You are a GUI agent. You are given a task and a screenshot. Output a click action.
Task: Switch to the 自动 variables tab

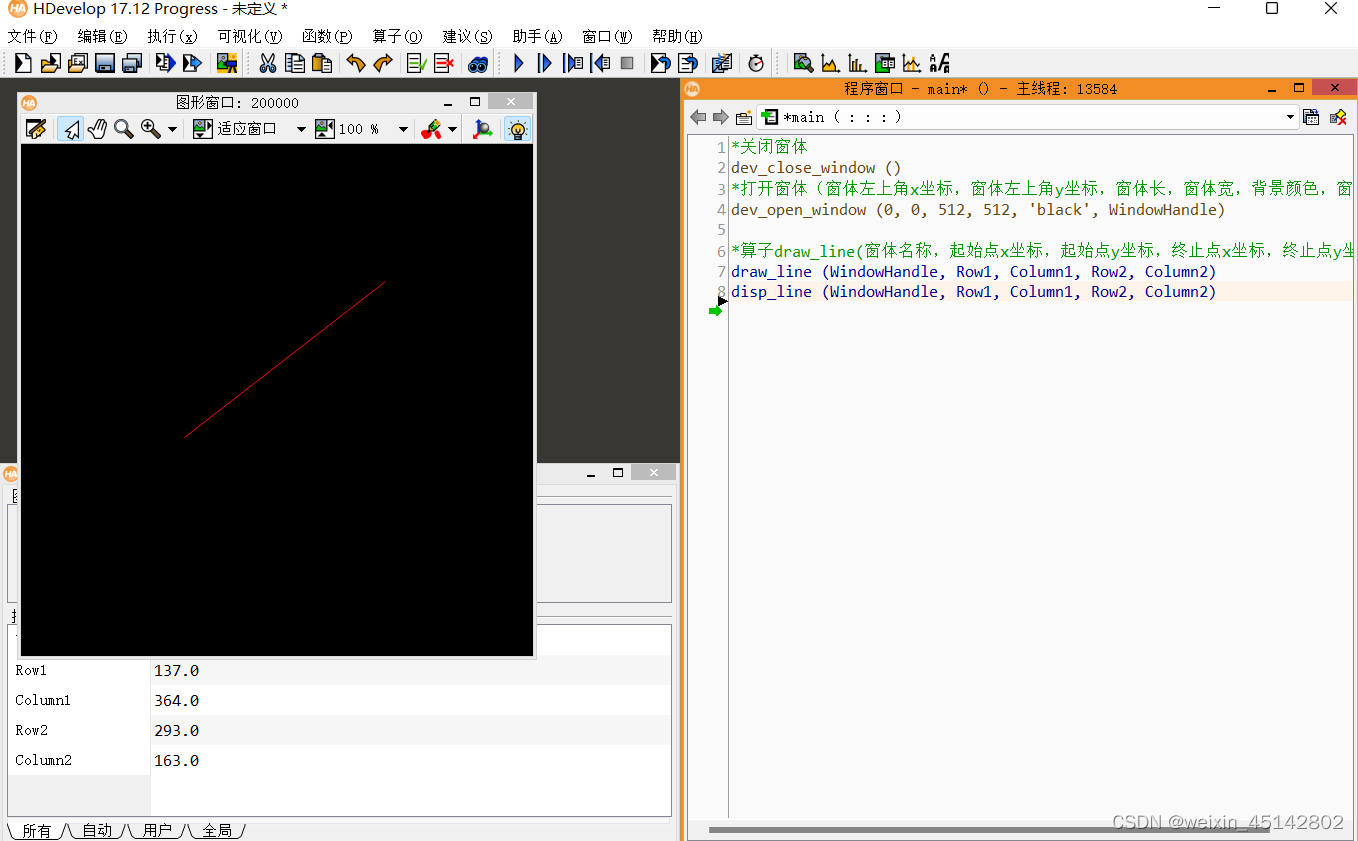(97, 830)
